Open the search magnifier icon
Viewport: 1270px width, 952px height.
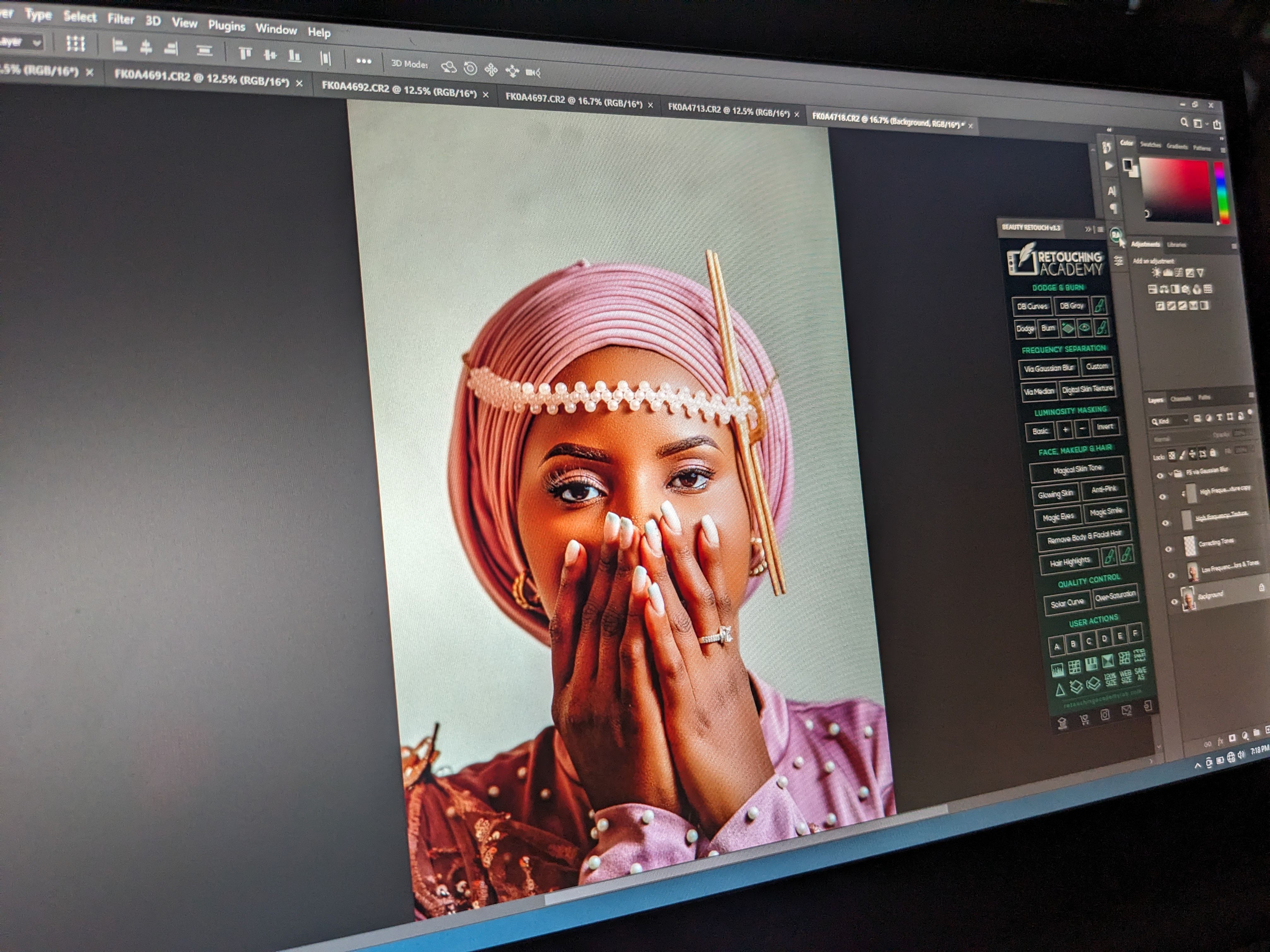[1184, 122]
